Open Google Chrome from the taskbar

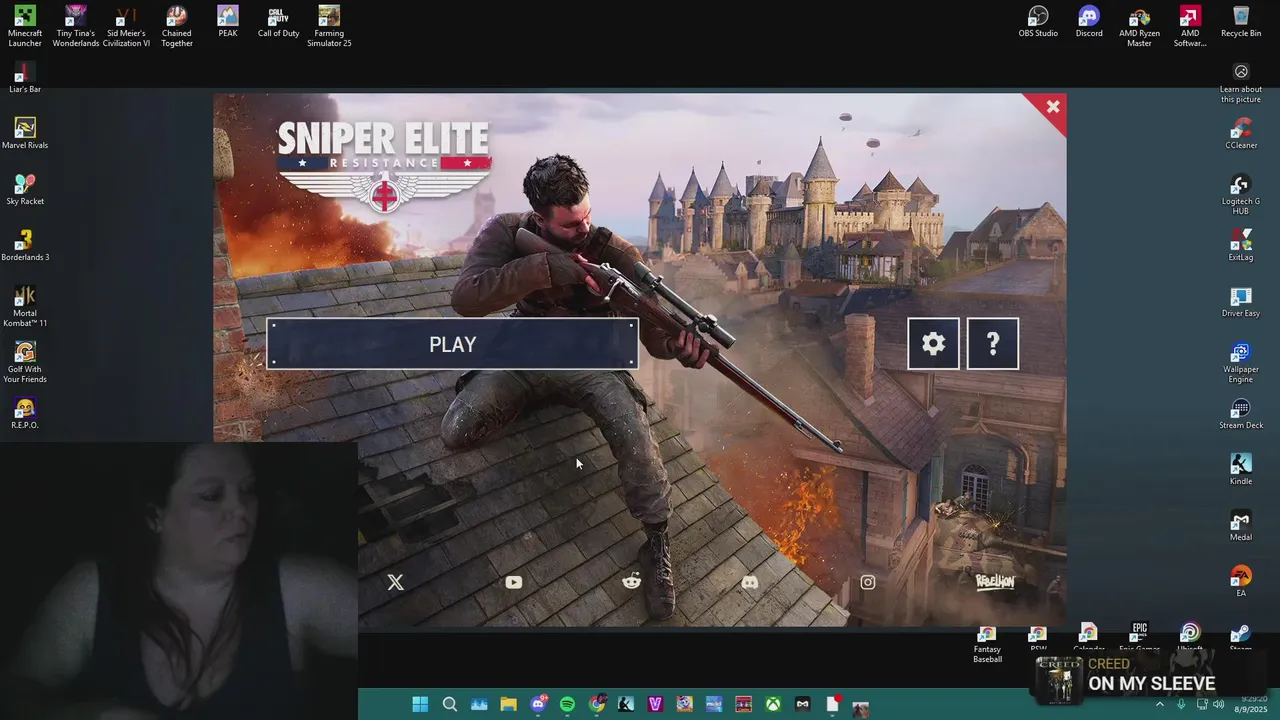click(x=597, y=704)
